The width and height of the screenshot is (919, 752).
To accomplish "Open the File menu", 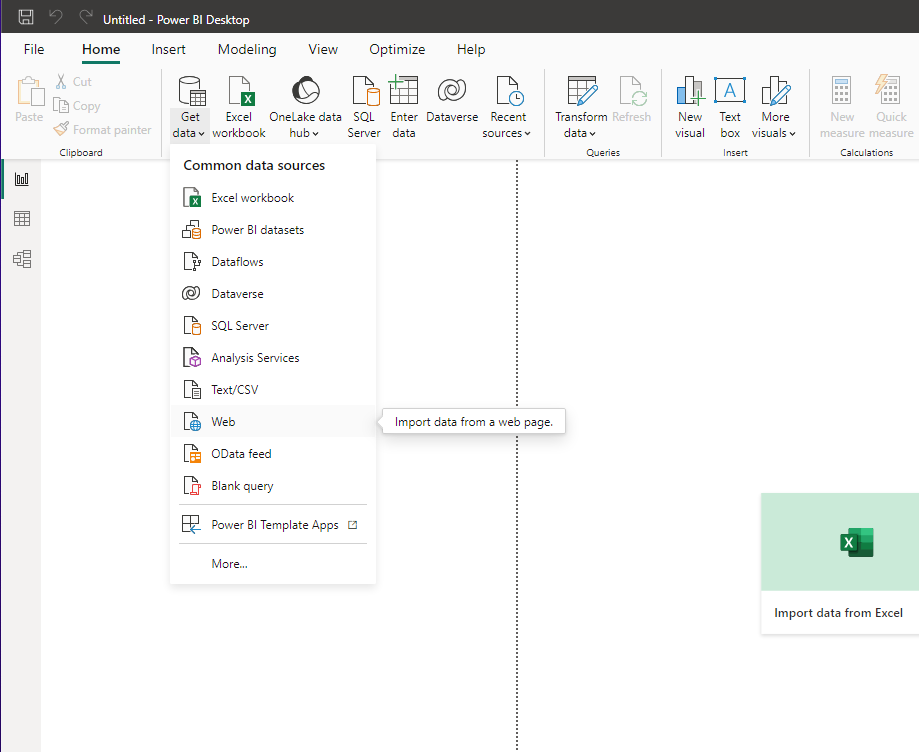I will [34, 49].
